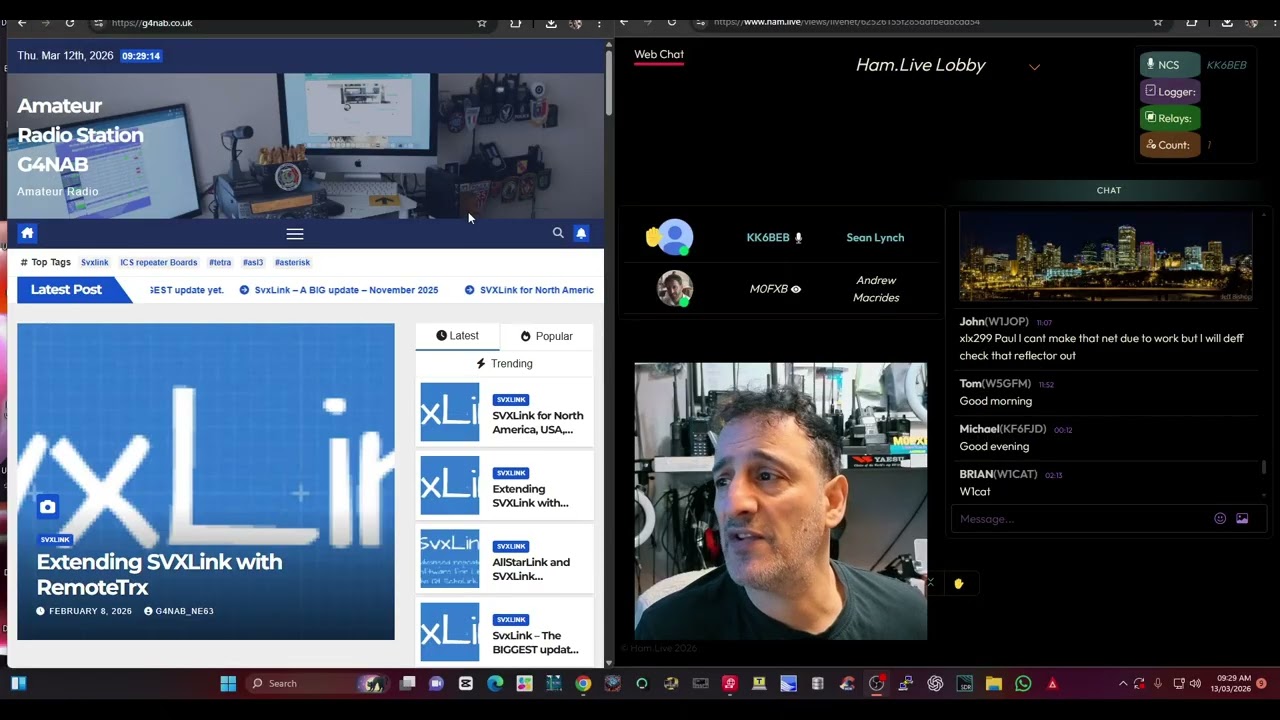The height and width of the screenshot is (720, 1280).
Task: Show hidden system tray icons chevron
Action: point(1122,684)
